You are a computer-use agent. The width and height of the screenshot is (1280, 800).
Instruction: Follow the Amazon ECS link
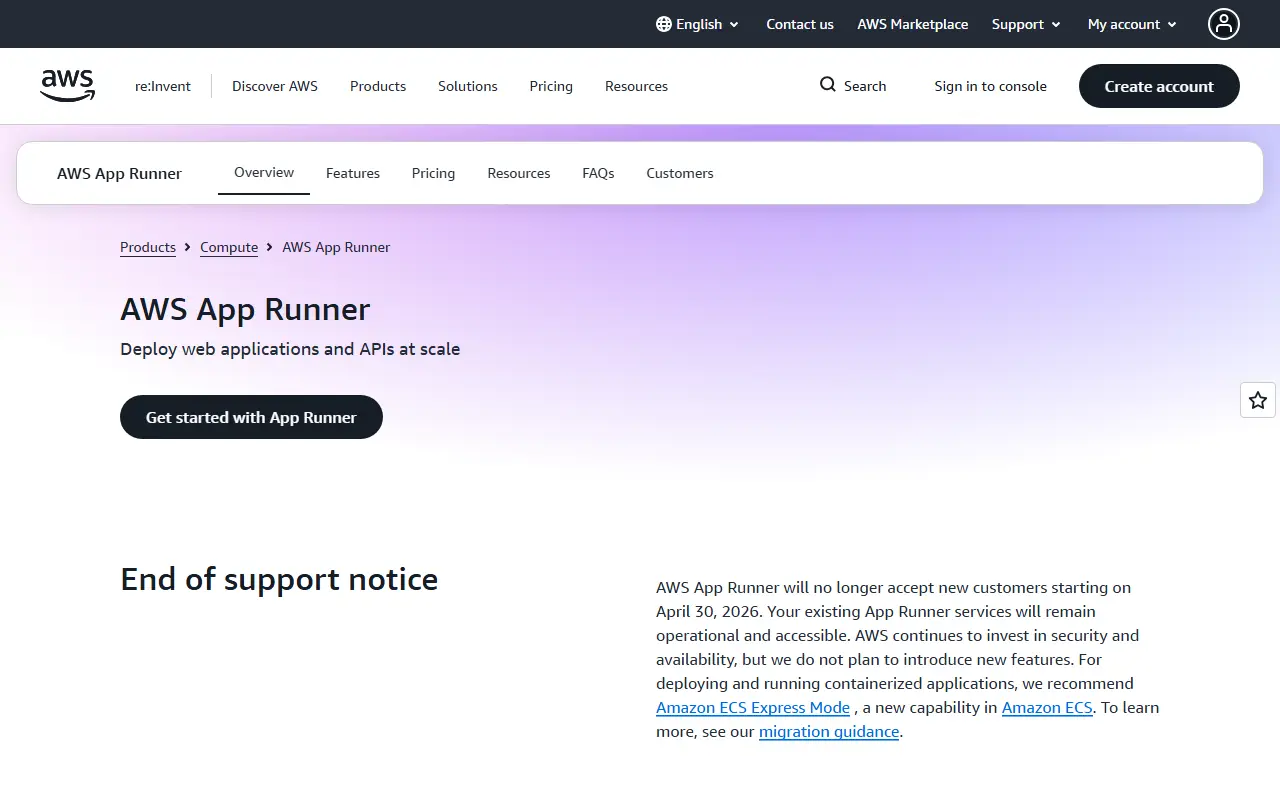pos(1047,707)
